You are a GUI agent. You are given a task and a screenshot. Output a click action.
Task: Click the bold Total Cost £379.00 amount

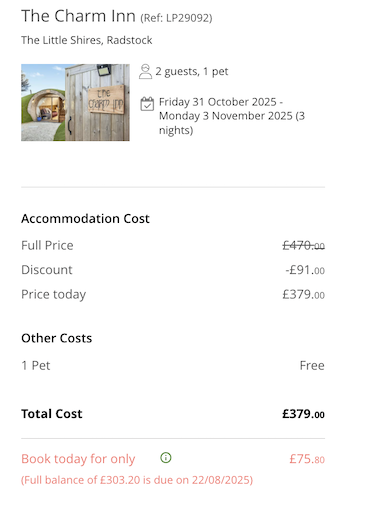(303, 414)
